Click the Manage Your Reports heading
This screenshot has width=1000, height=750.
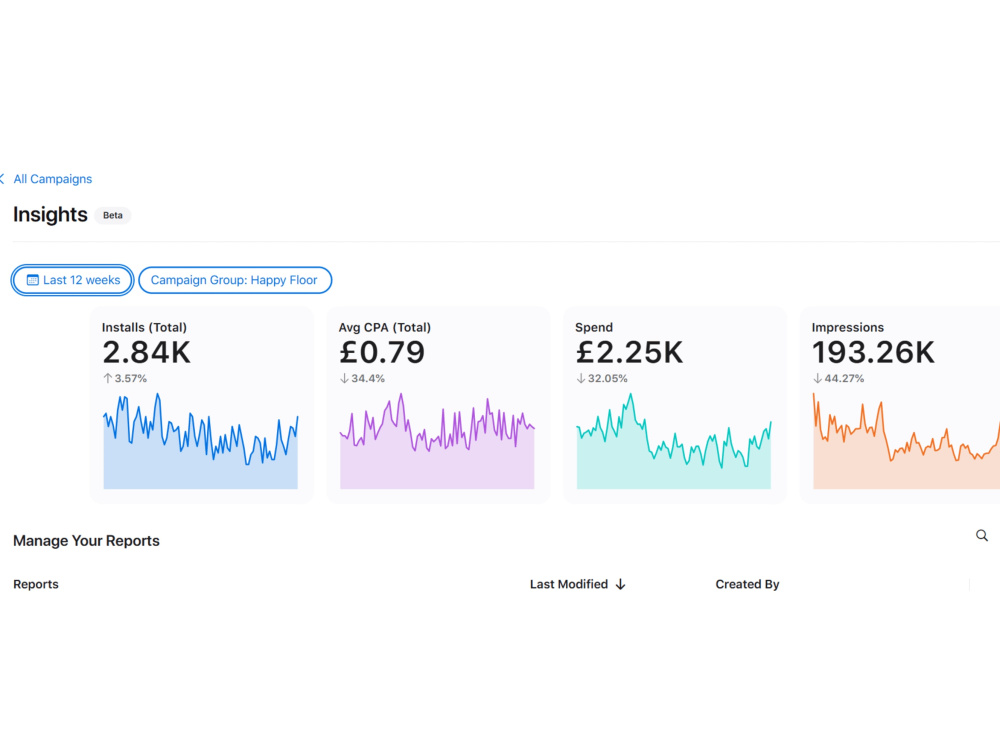click(x=86, y=541)
